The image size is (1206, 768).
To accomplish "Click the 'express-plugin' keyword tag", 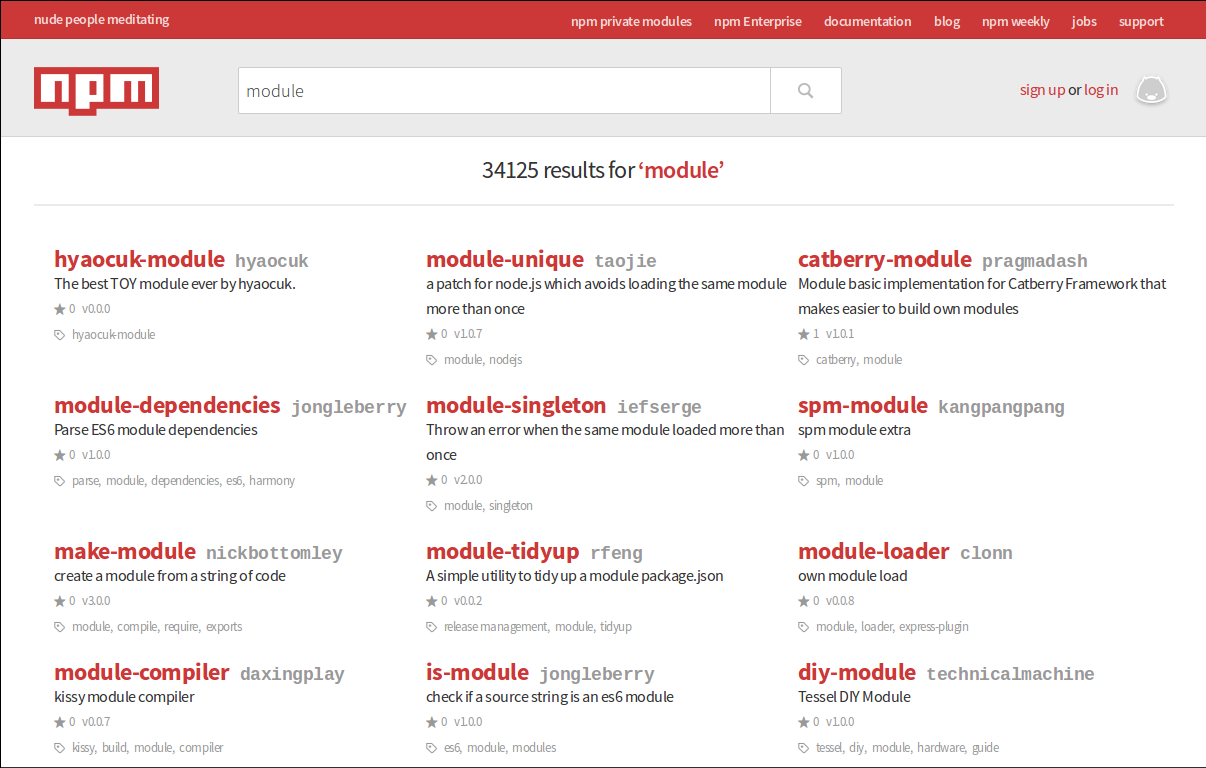I will click(934, 627).
